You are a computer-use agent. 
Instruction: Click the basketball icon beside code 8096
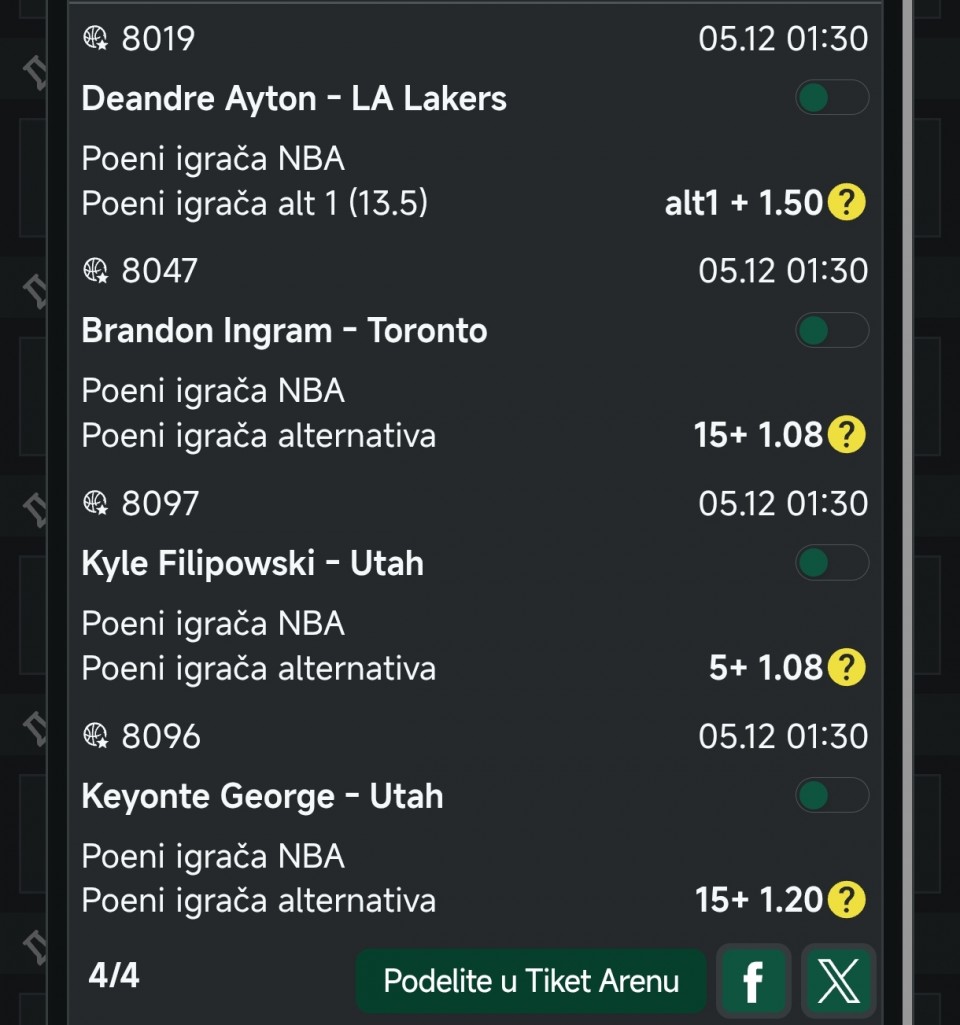click(95, 736)
